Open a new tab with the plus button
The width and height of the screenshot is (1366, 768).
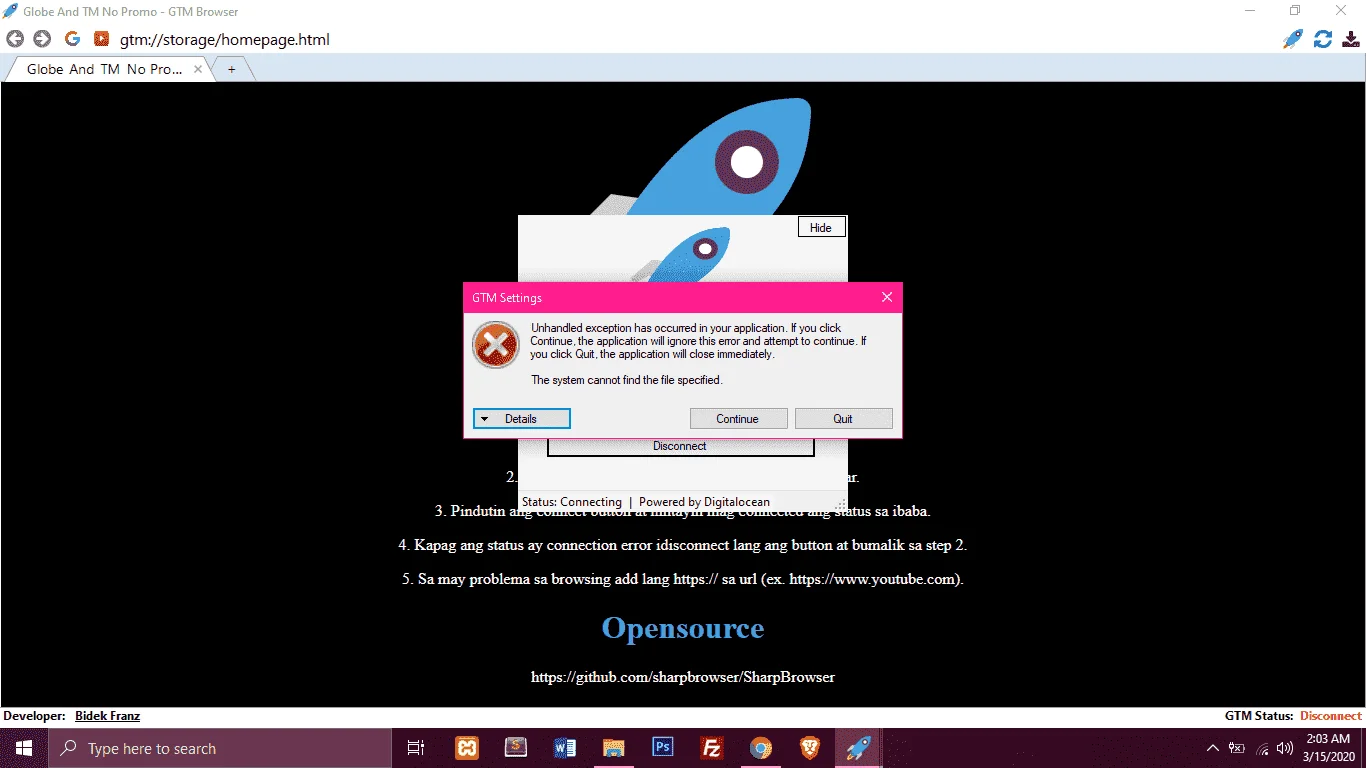point(231,69)
